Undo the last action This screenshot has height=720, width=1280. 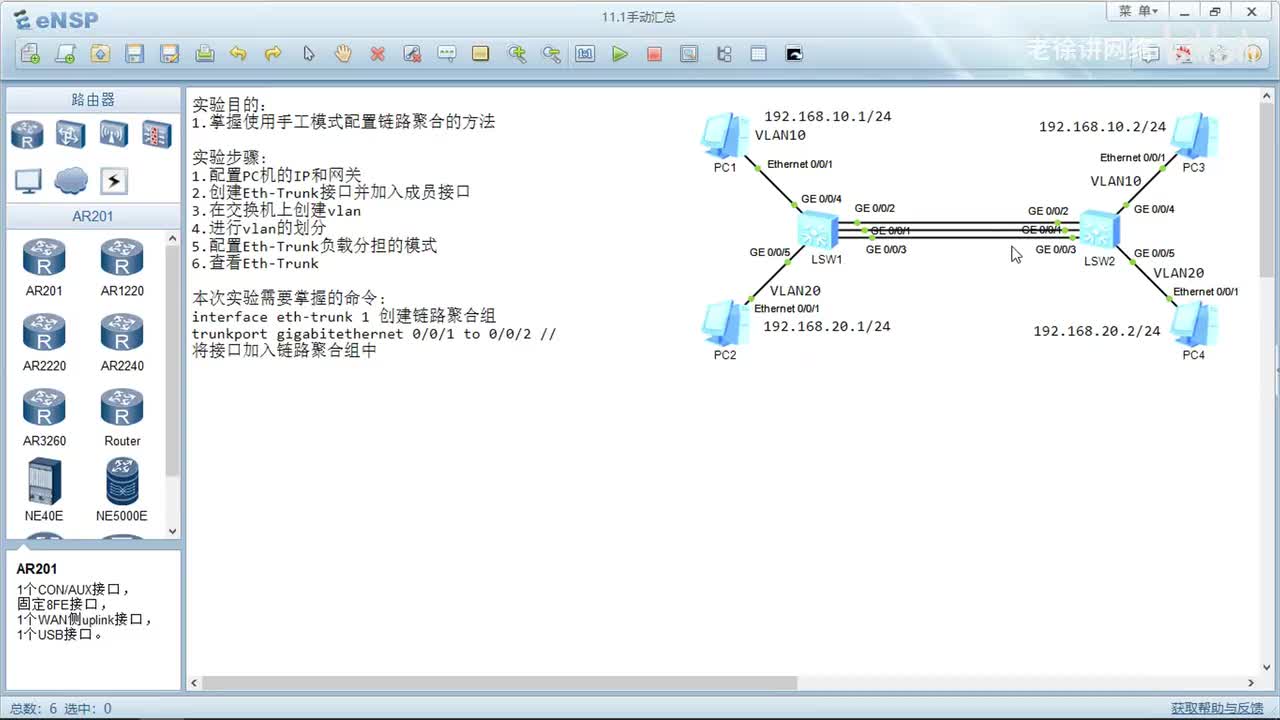238,54
